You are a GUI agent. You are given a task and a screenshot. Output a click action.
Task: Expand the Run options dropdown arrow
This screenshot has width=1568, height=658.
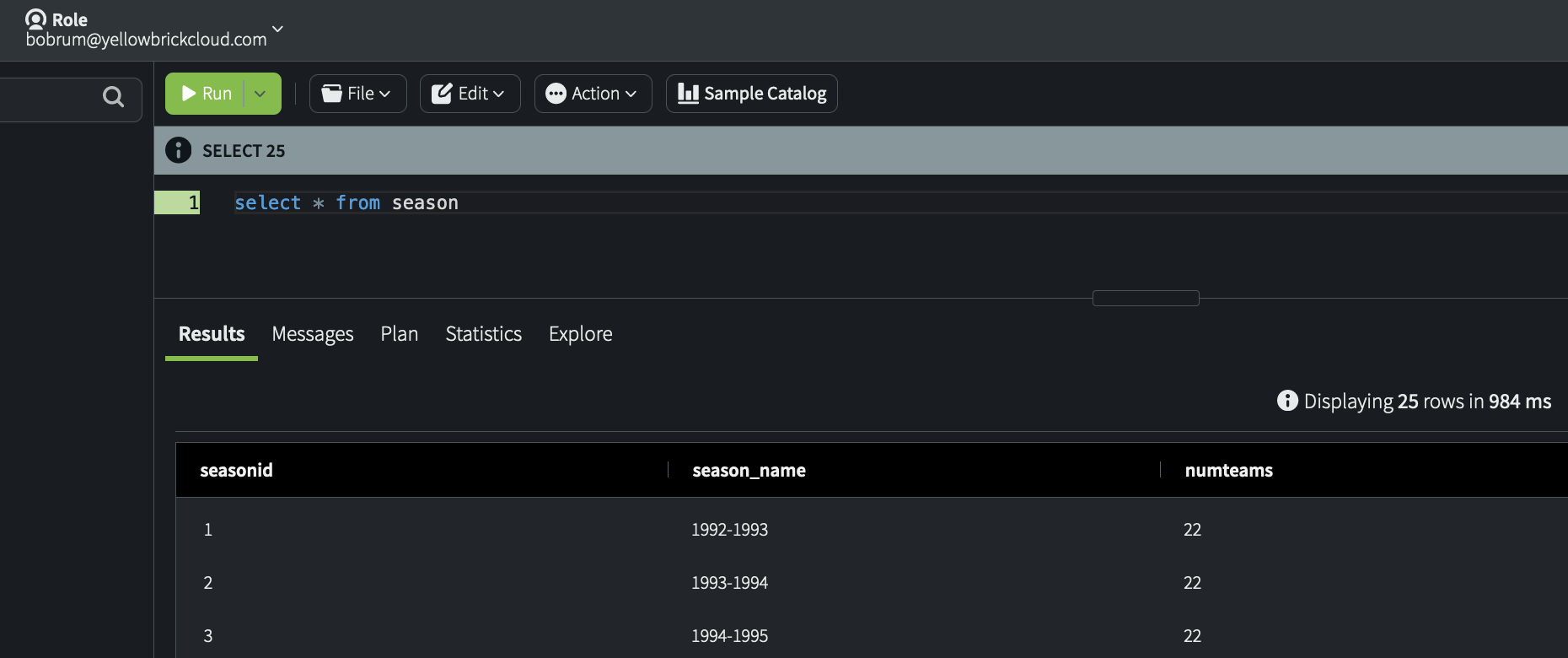click(260, 94)
